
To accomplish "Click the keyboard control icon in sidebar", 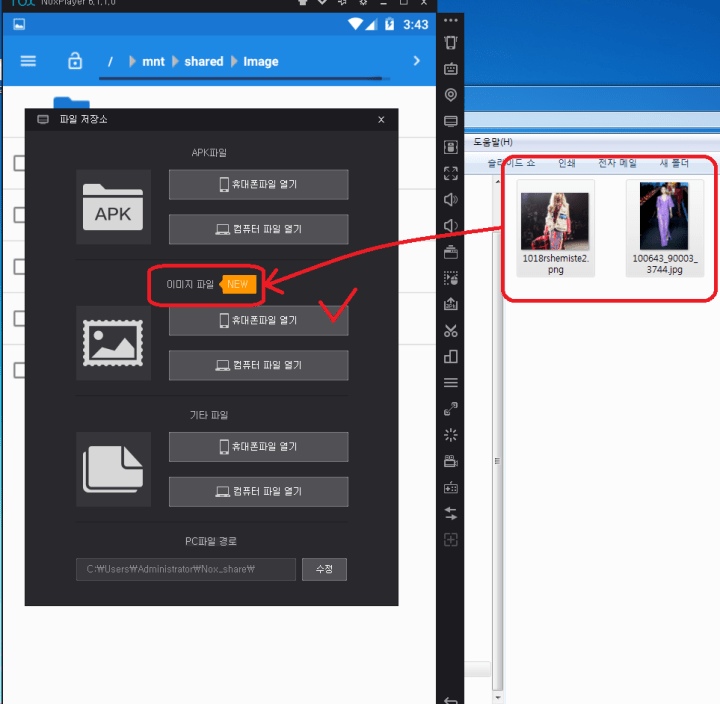I will coord(450,69).
